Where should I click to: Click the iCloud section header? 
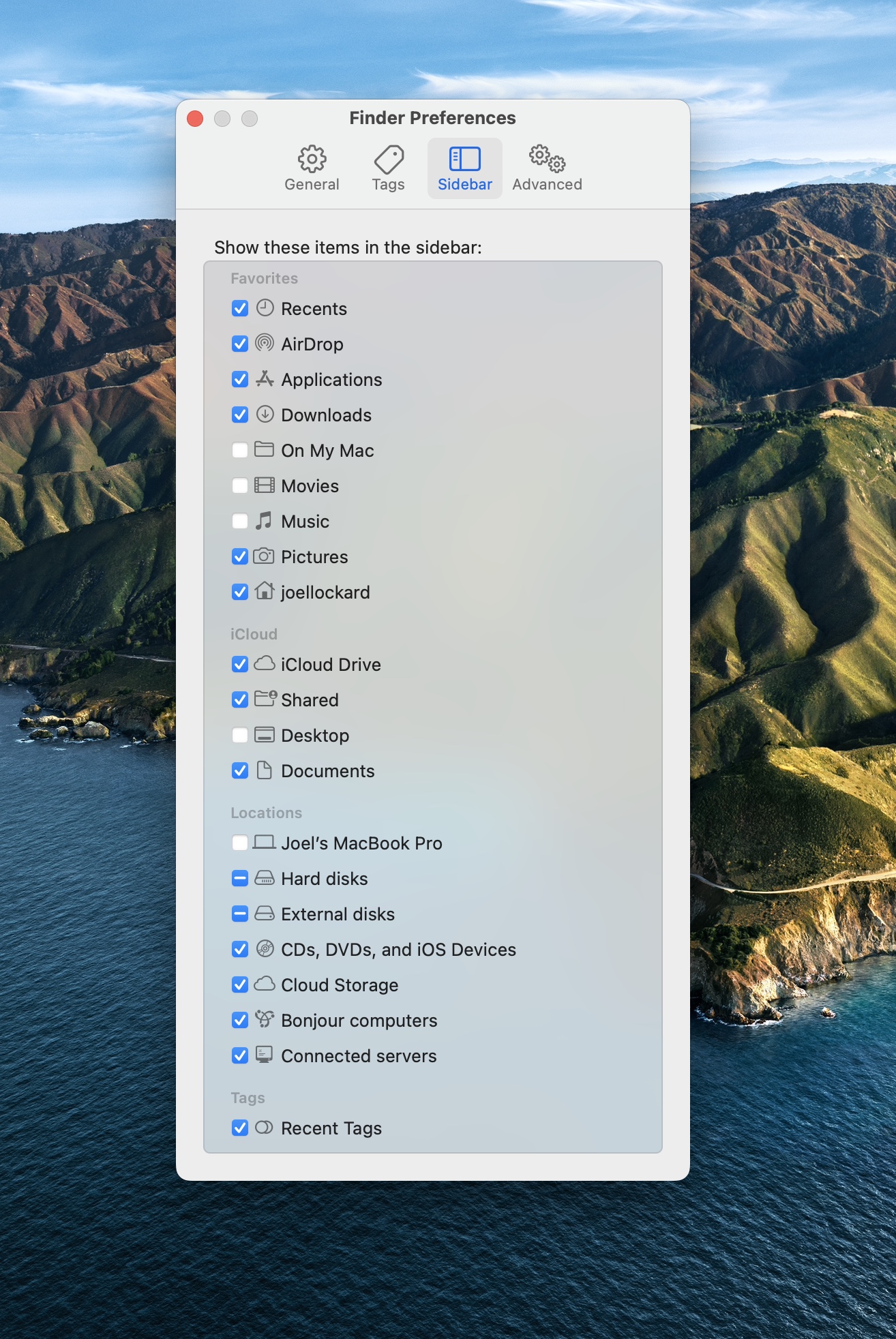click(254, 634)
